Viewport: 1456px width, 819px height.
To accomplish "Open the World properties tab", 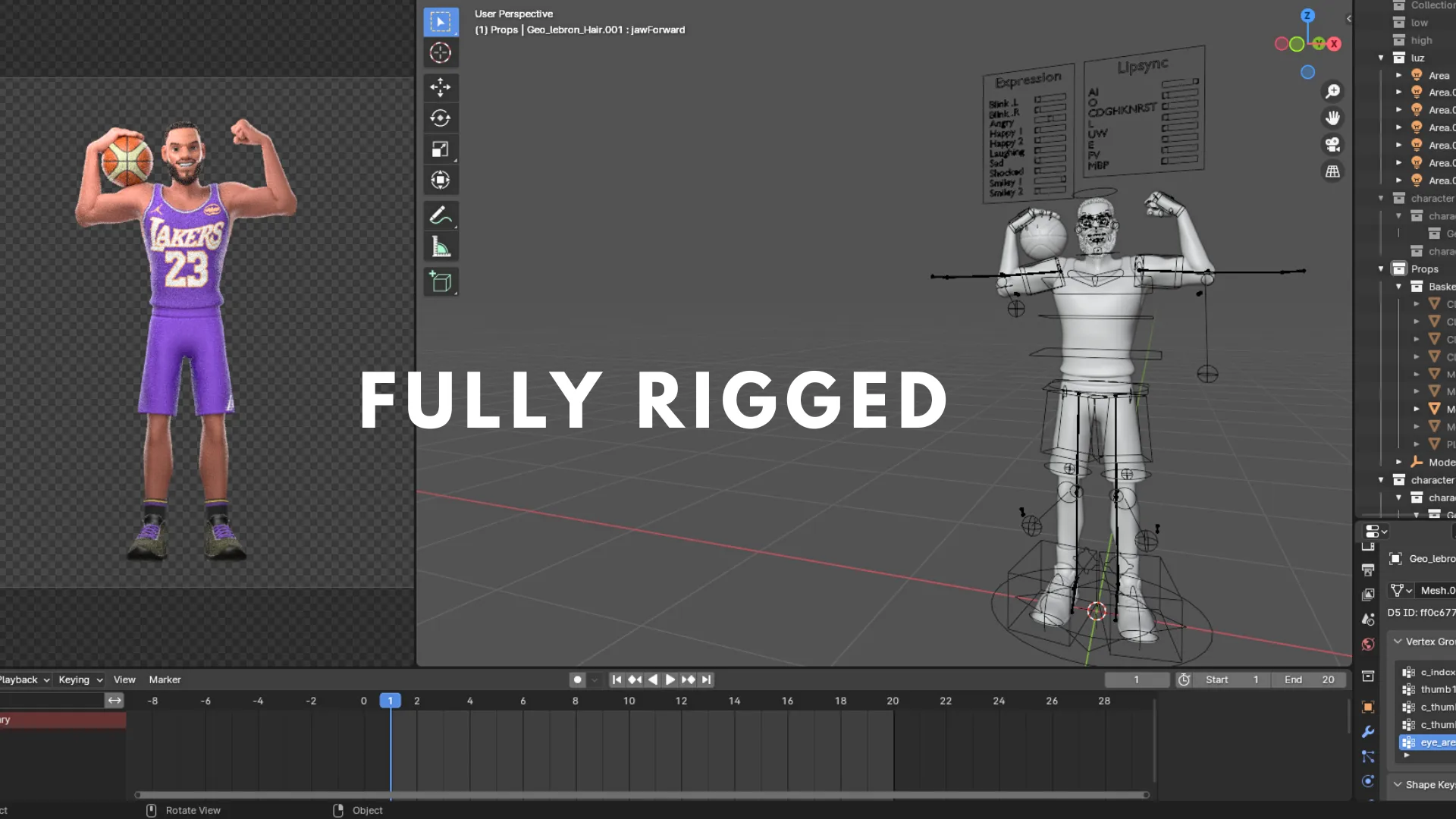I will [x=1368, y=645].
